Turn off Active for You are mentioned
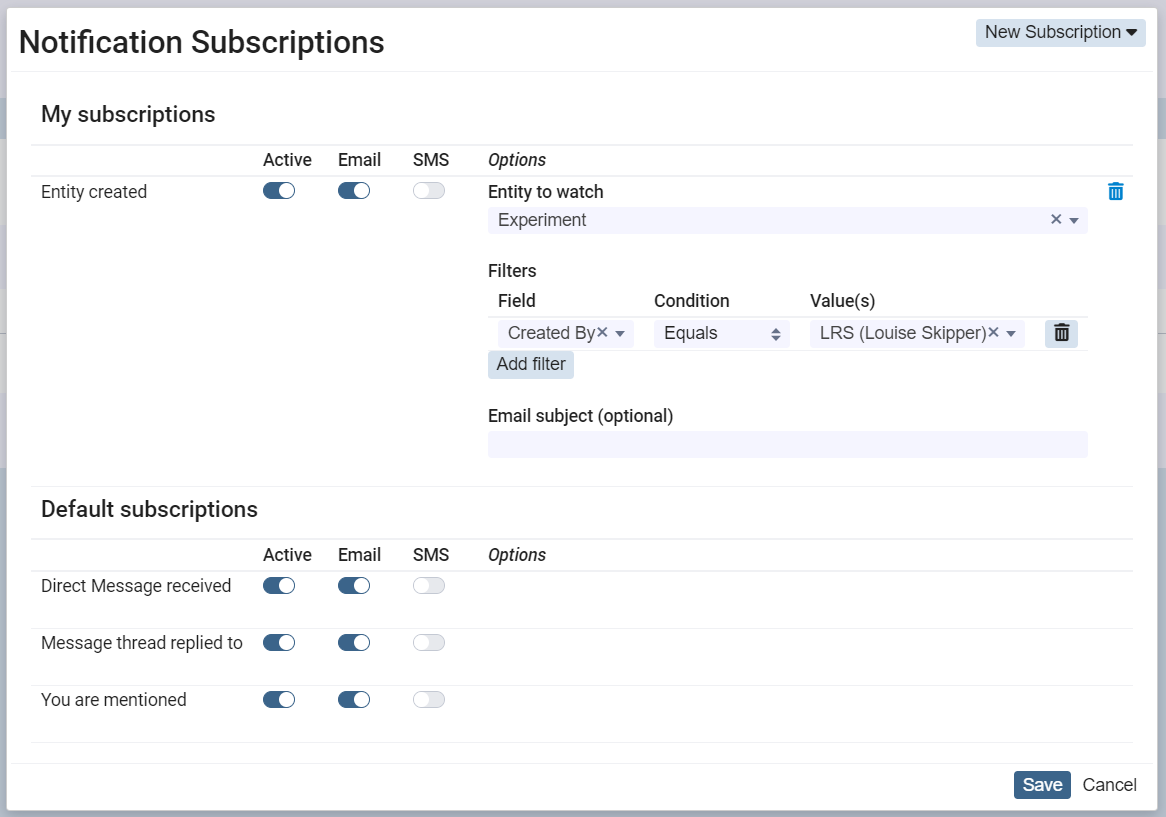This screenshot has height=817, width=1166. coord(279,700)
